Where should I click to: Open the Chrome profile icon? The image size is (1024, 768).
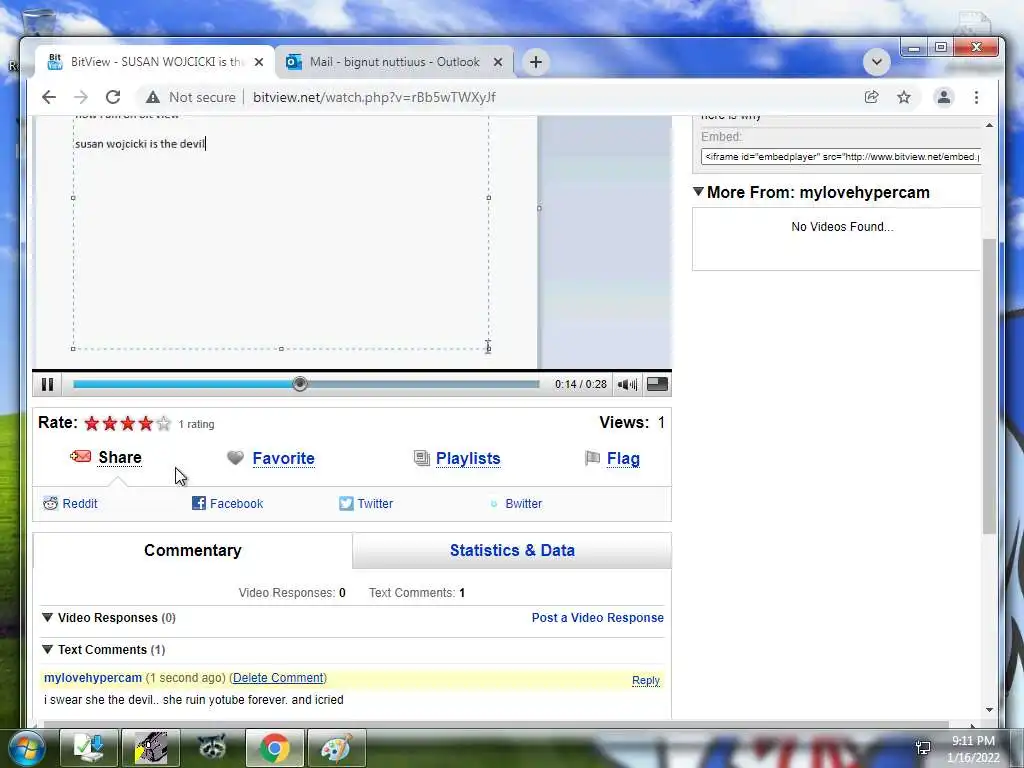[x=944, y=97]
